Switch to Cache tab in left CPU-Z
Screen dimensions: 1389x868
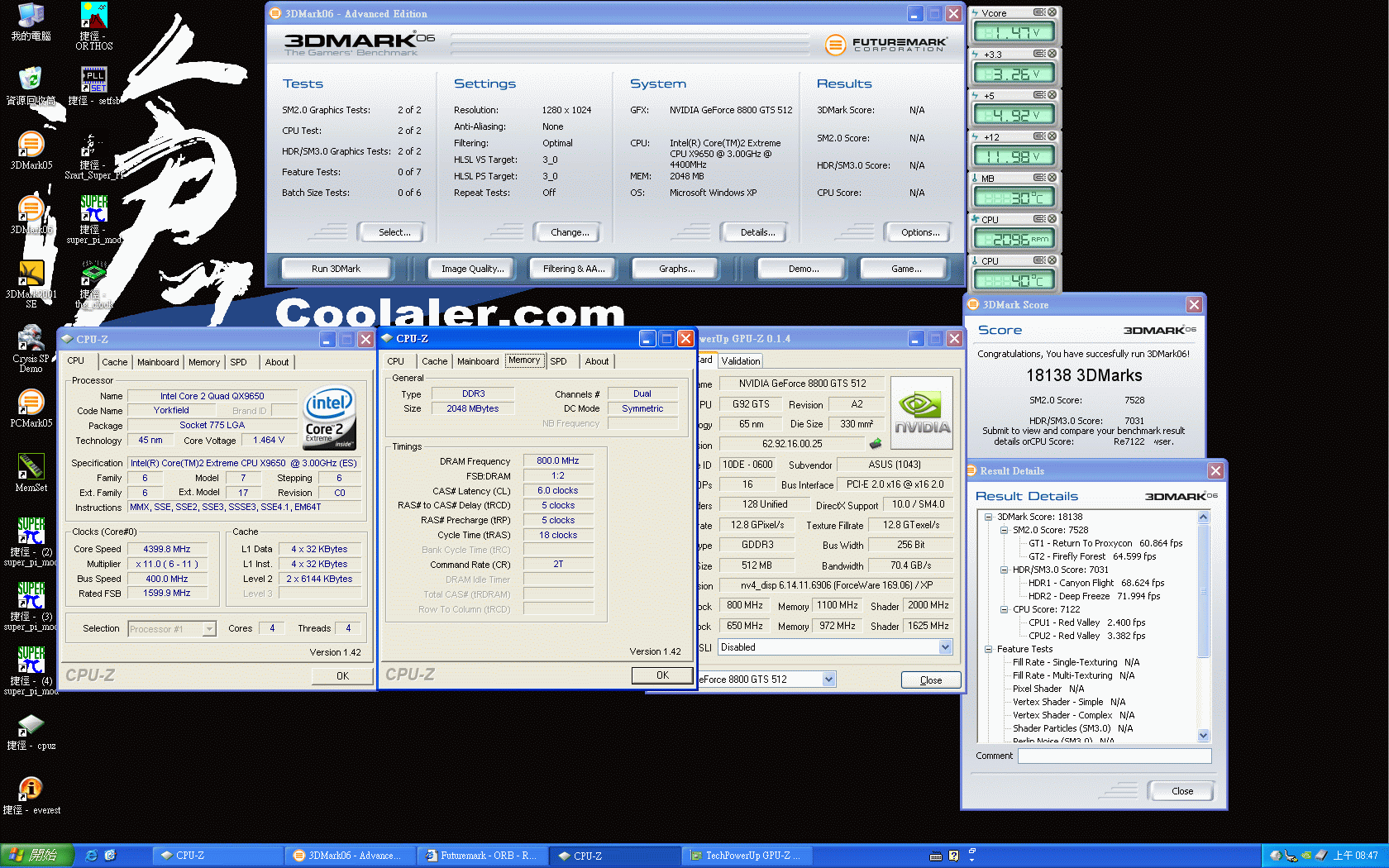point(114,362)
